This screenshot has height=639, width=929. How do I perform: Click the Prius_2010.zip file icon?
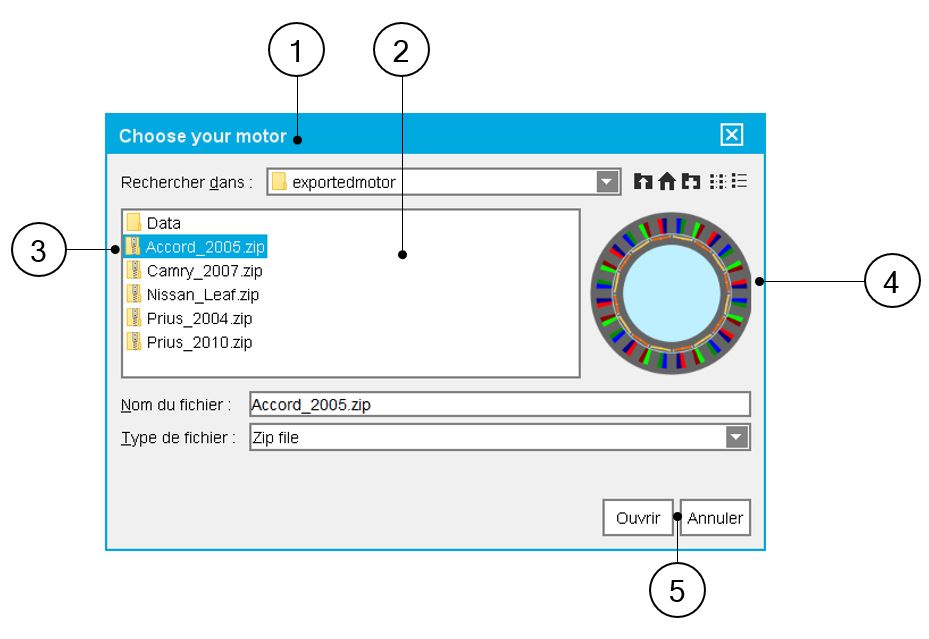[x=134, y=342]
